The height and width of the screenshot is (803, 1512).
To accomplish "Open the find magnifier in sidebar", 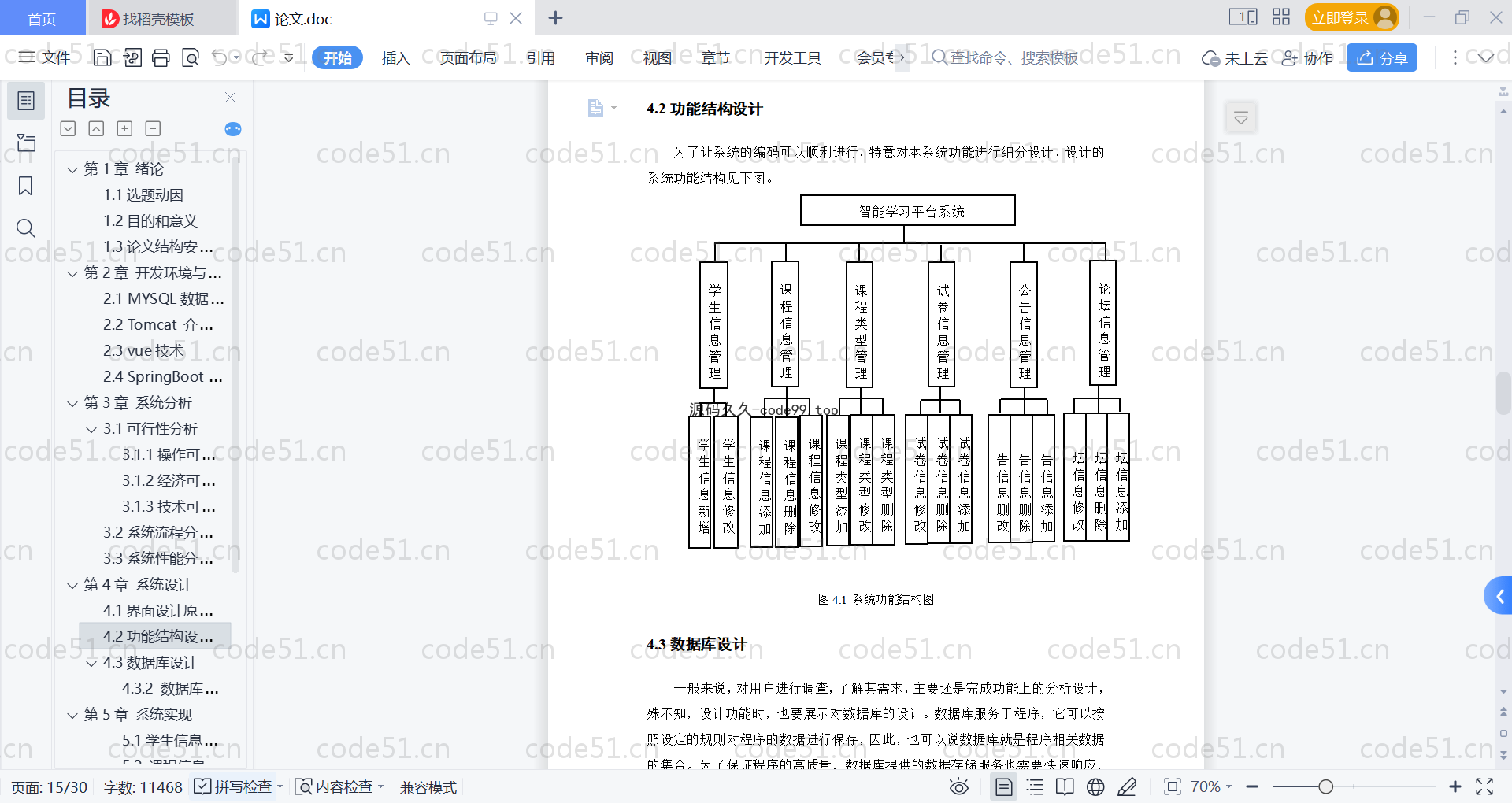I will tap(25, 228).
